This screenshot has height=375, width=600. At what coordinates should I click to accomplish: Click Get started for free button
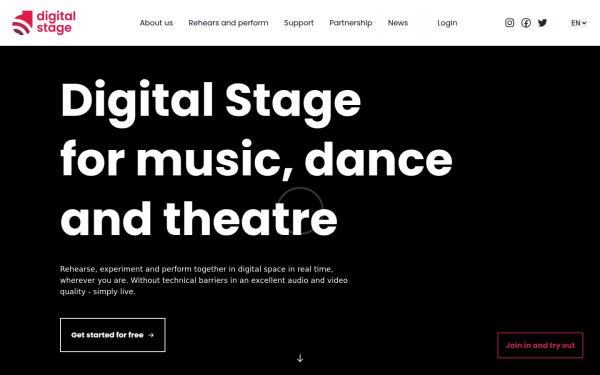112,335
